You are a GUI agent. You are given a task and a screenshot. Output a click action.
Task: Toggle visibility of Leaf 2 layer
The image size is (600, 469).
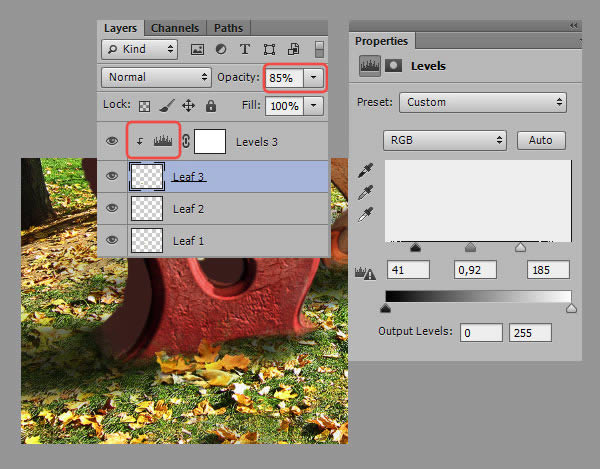113,208
